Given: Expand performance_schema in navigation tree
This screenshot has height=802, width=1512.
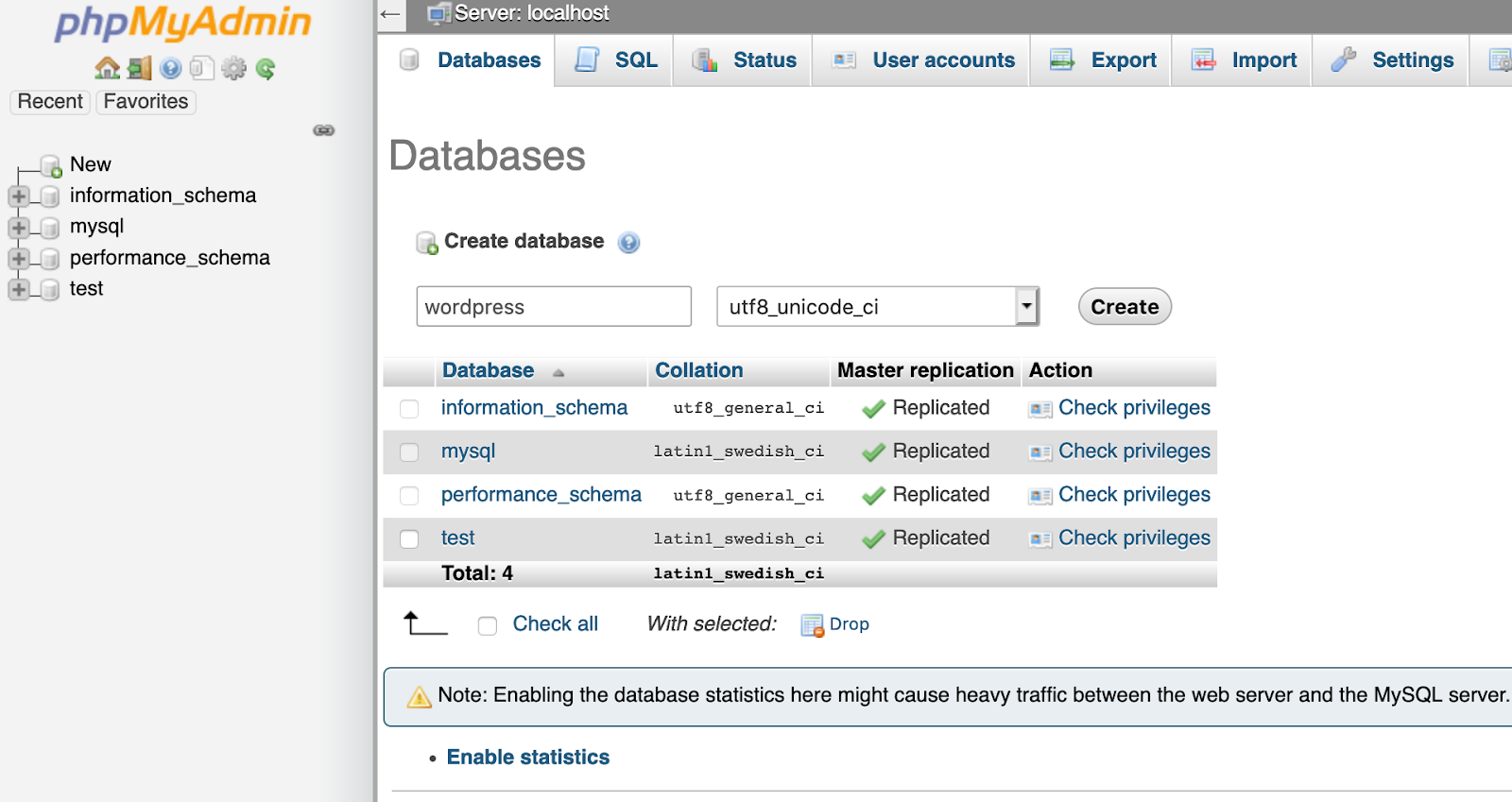Looking at the screenshot, I should (x=18, y=259).
